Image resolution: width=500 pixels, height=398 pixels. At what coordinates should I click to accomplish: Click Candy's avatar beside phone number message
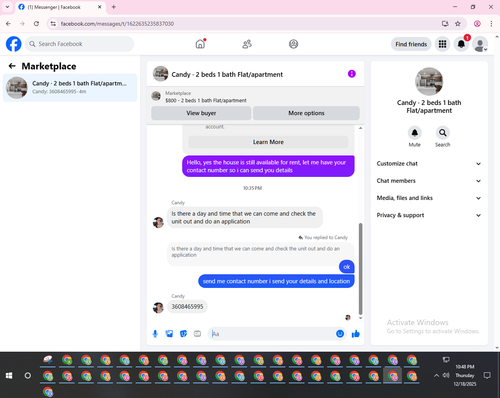click(x=158, y=307)
